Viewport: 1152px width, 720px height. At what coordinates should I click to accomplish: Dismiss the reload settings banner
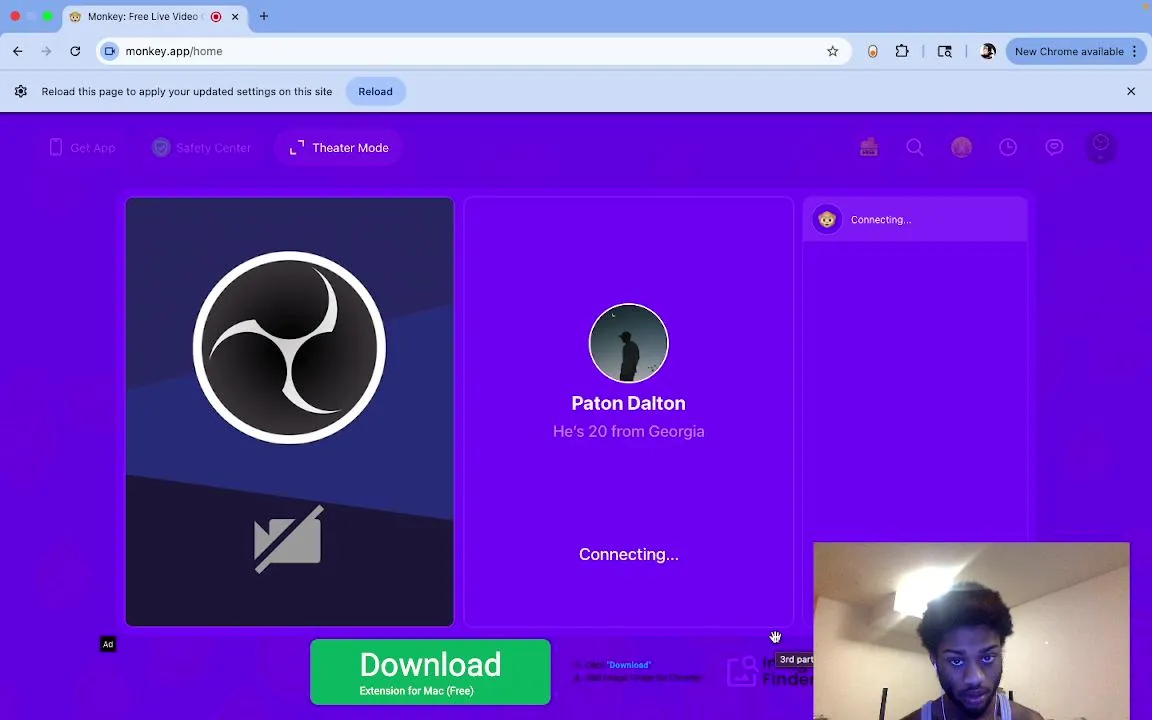(1131, 91)
